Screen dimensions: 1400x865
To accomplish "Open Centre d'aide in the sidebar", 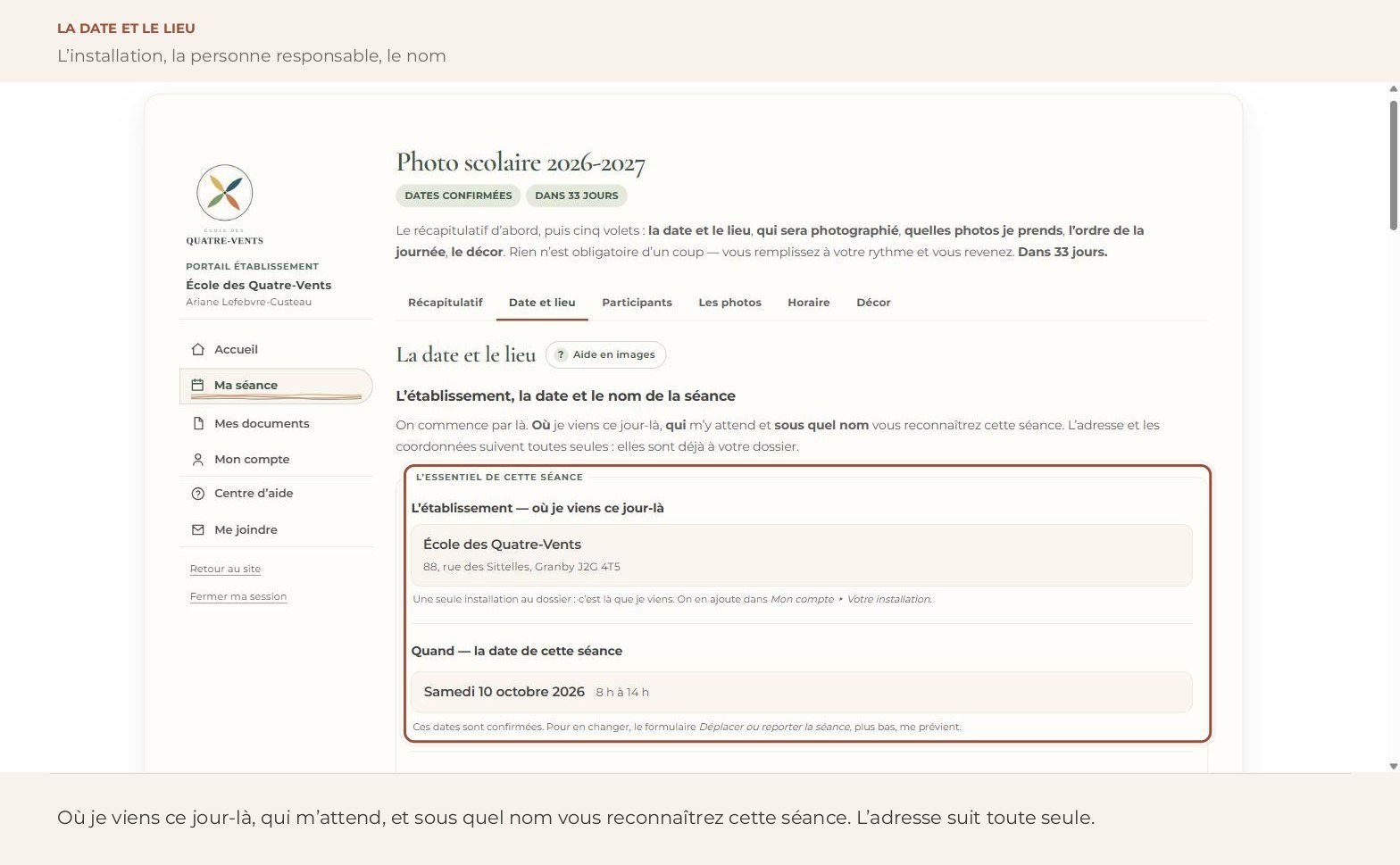I will pyautogui.click(x=276, y=494).
